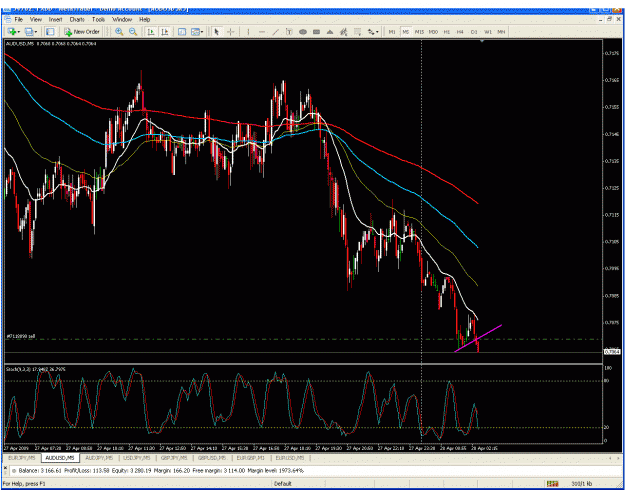Open the View menu
This screenshot has height=490, width=625.
click(x=36, y=19)
